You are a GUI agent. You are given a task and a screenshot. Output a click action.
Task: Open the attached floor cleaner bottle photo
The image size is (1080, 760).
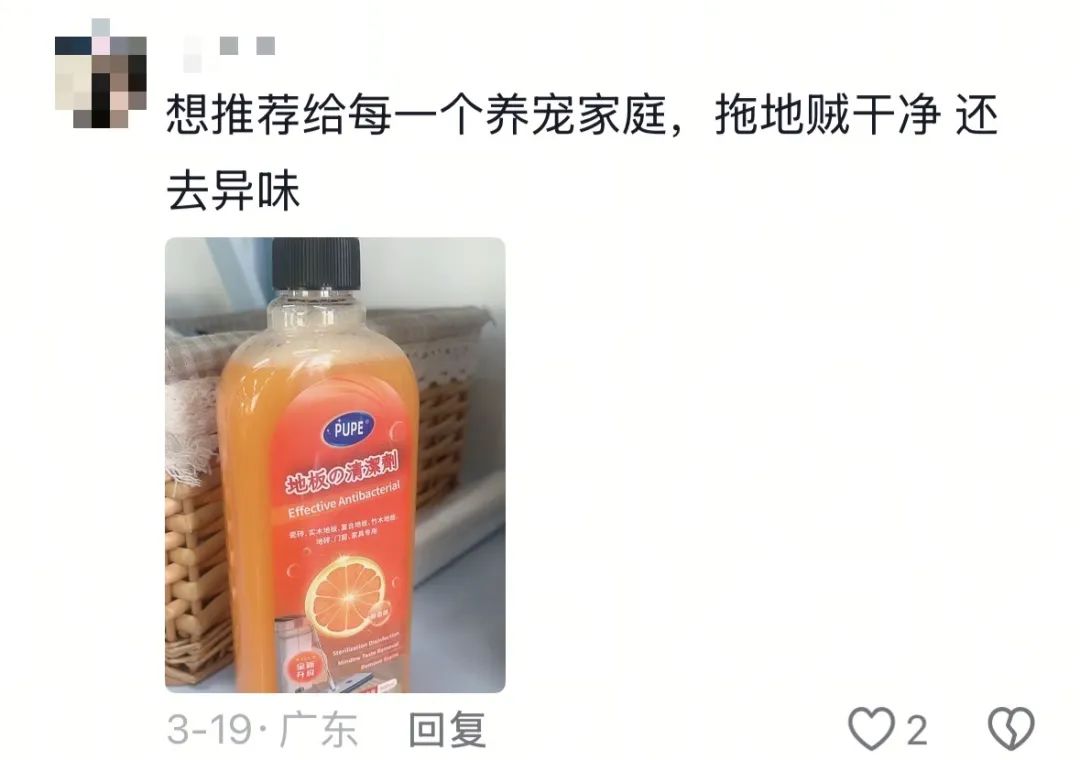(x=335, y=465)
